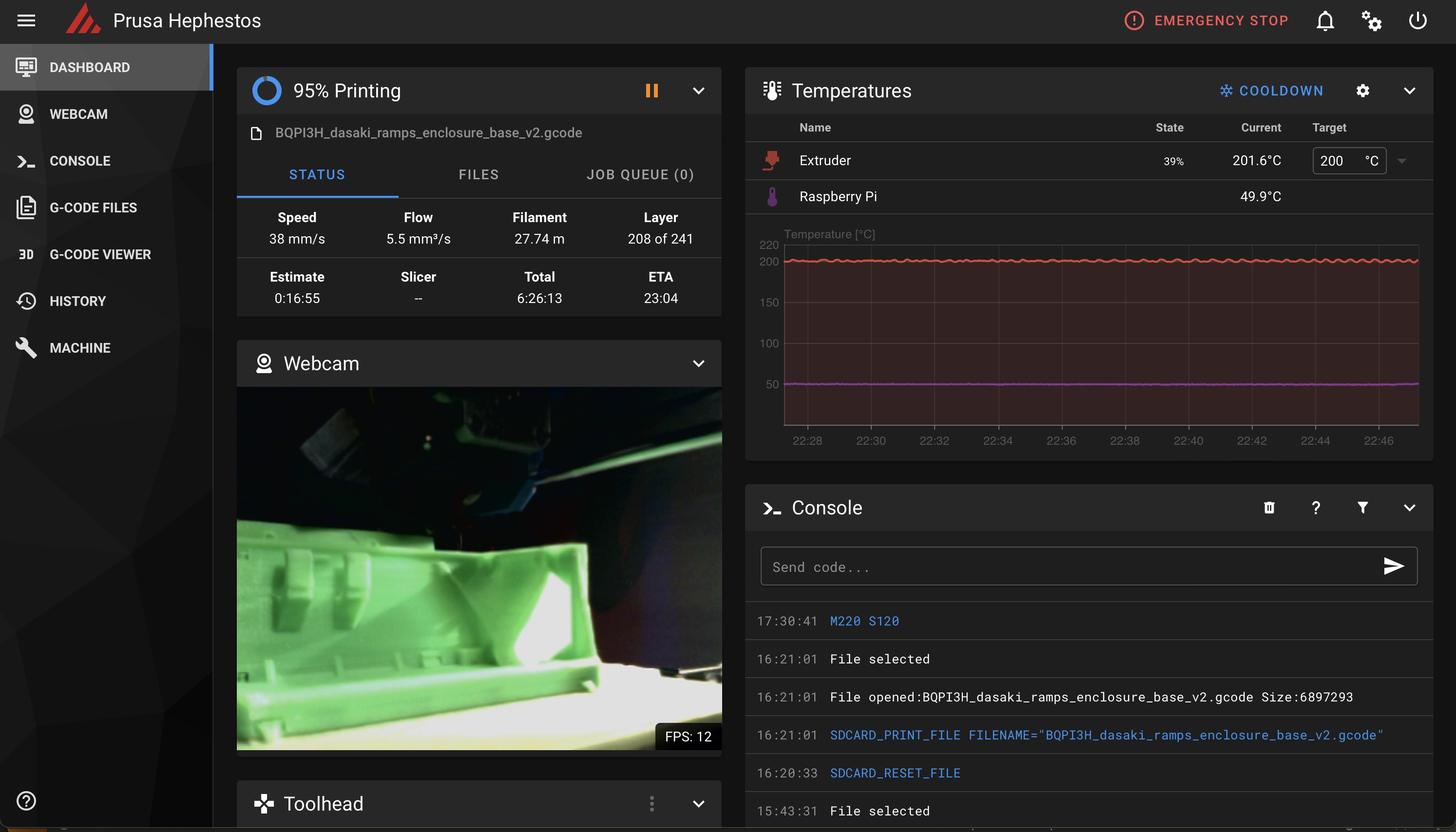
Task: Switch to the JOB QUEUE tab
Action: click(641, 174)
